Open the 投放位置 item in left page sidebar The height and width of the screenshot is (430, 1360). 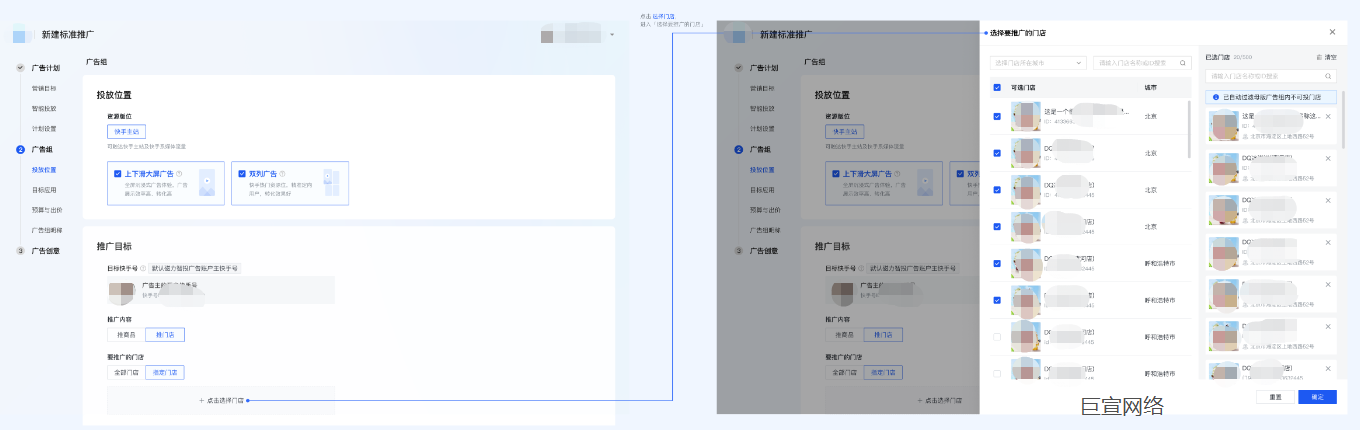coord(44,169)
